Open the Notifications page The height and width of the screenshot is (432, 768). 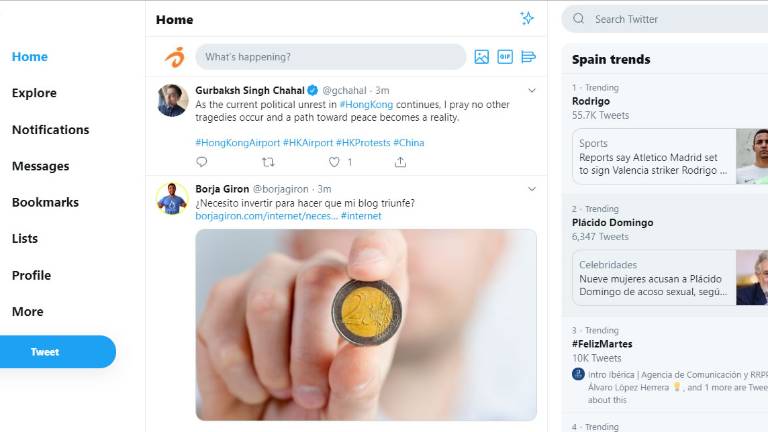click(50, 130)
